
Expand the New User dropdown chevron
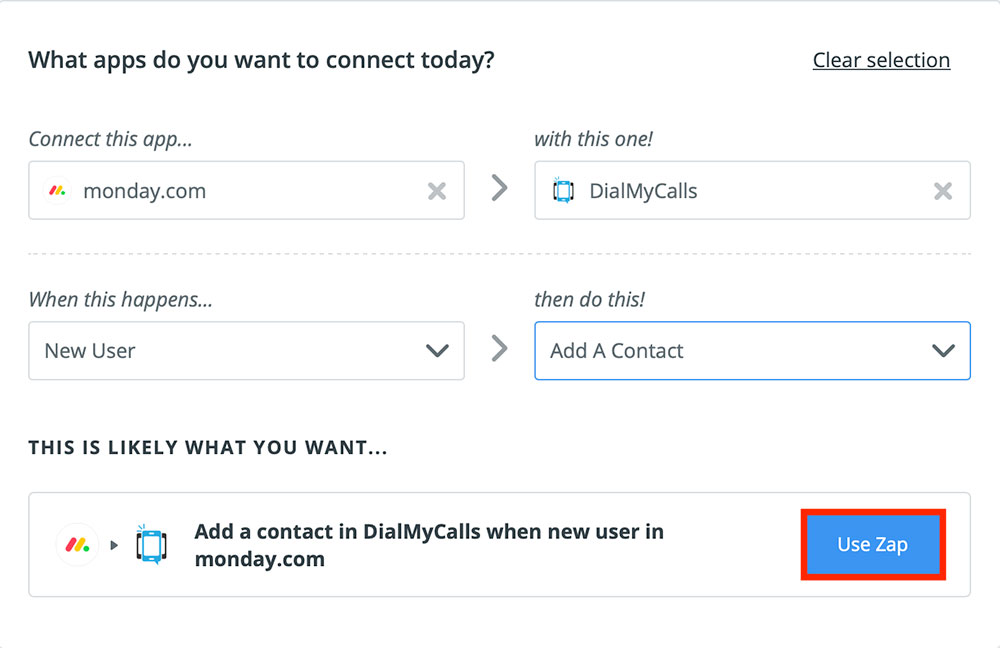(x=437, y=351)
